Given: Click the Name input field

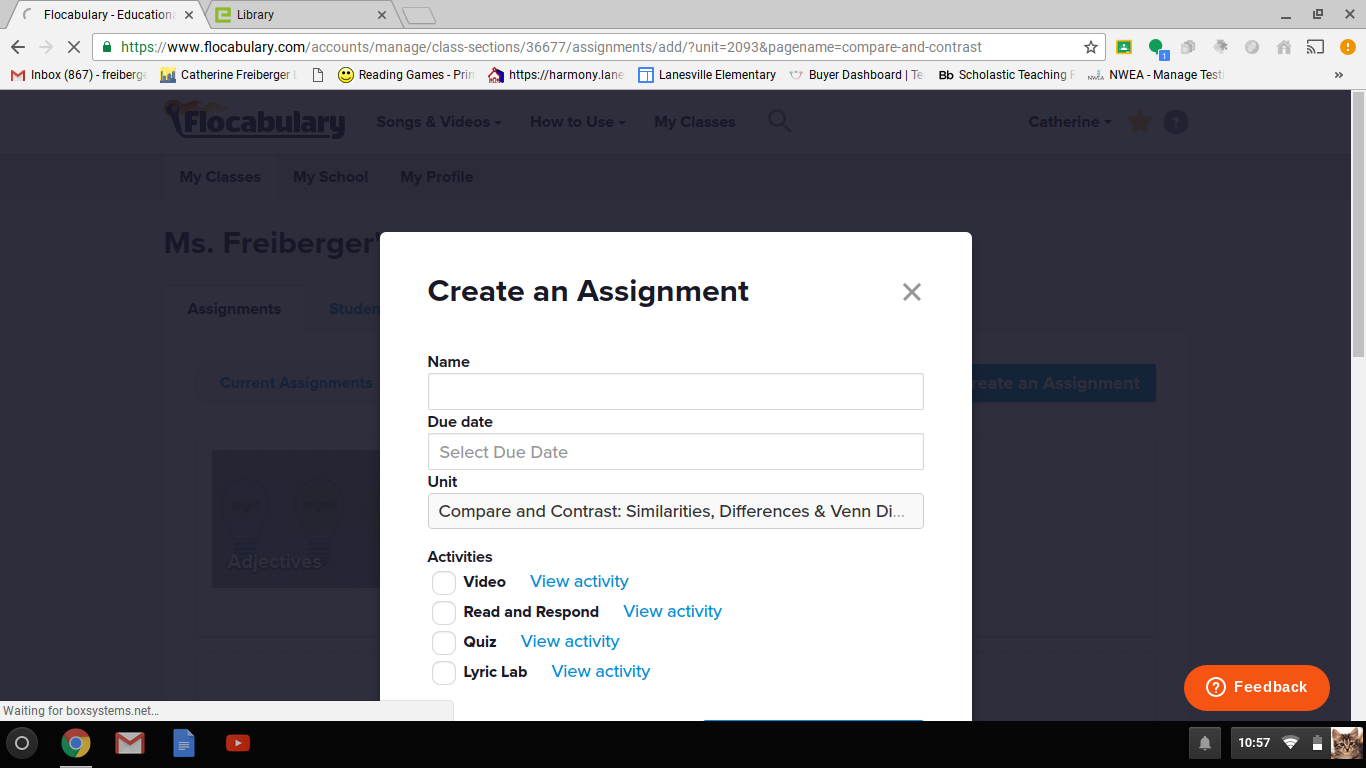Looking at the screenshot, I should click(675, 392).
